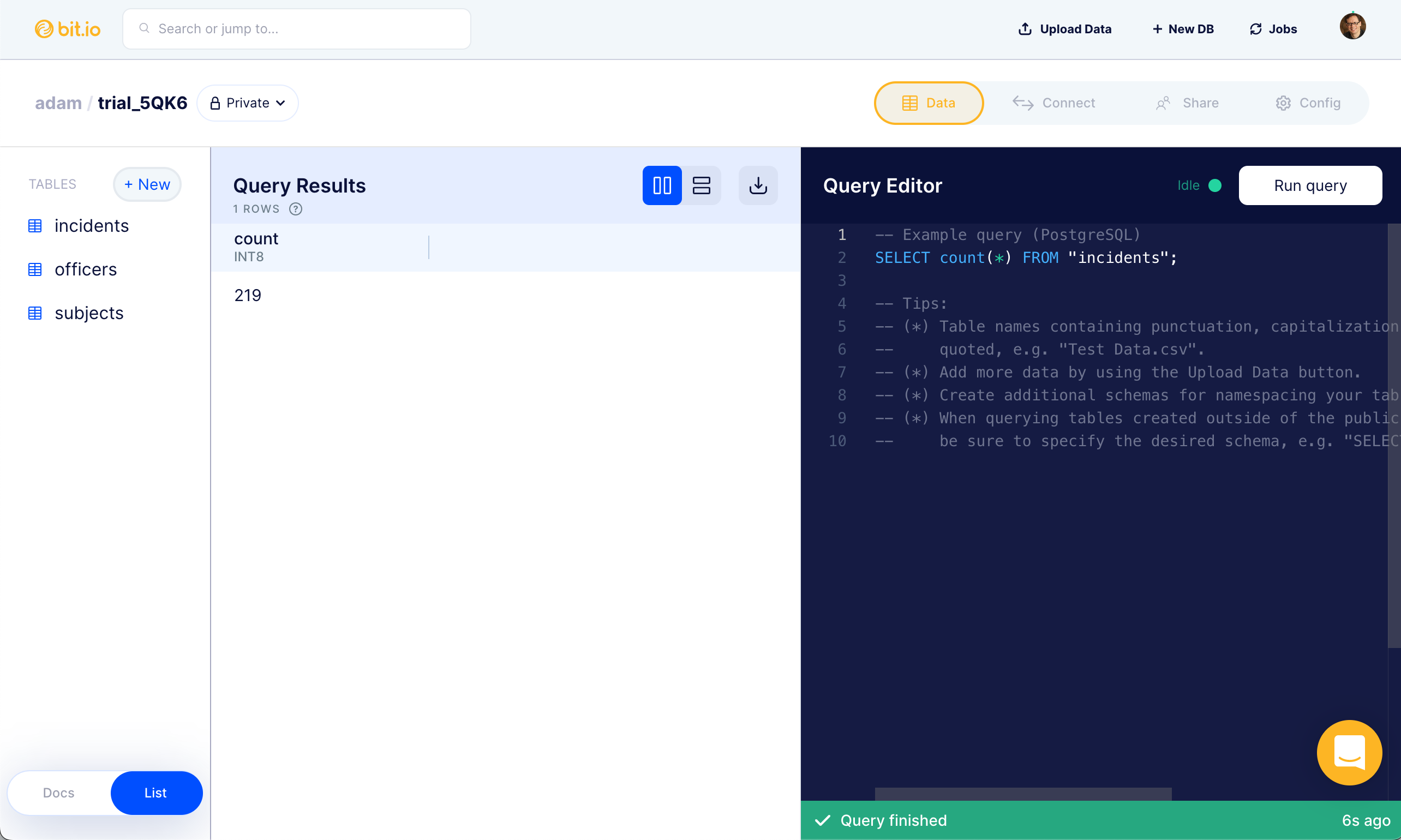Click the bit.io logo icon
The width and height of the screenshot is (1401, 840).
pyautogui.click(x=44, y=28)
